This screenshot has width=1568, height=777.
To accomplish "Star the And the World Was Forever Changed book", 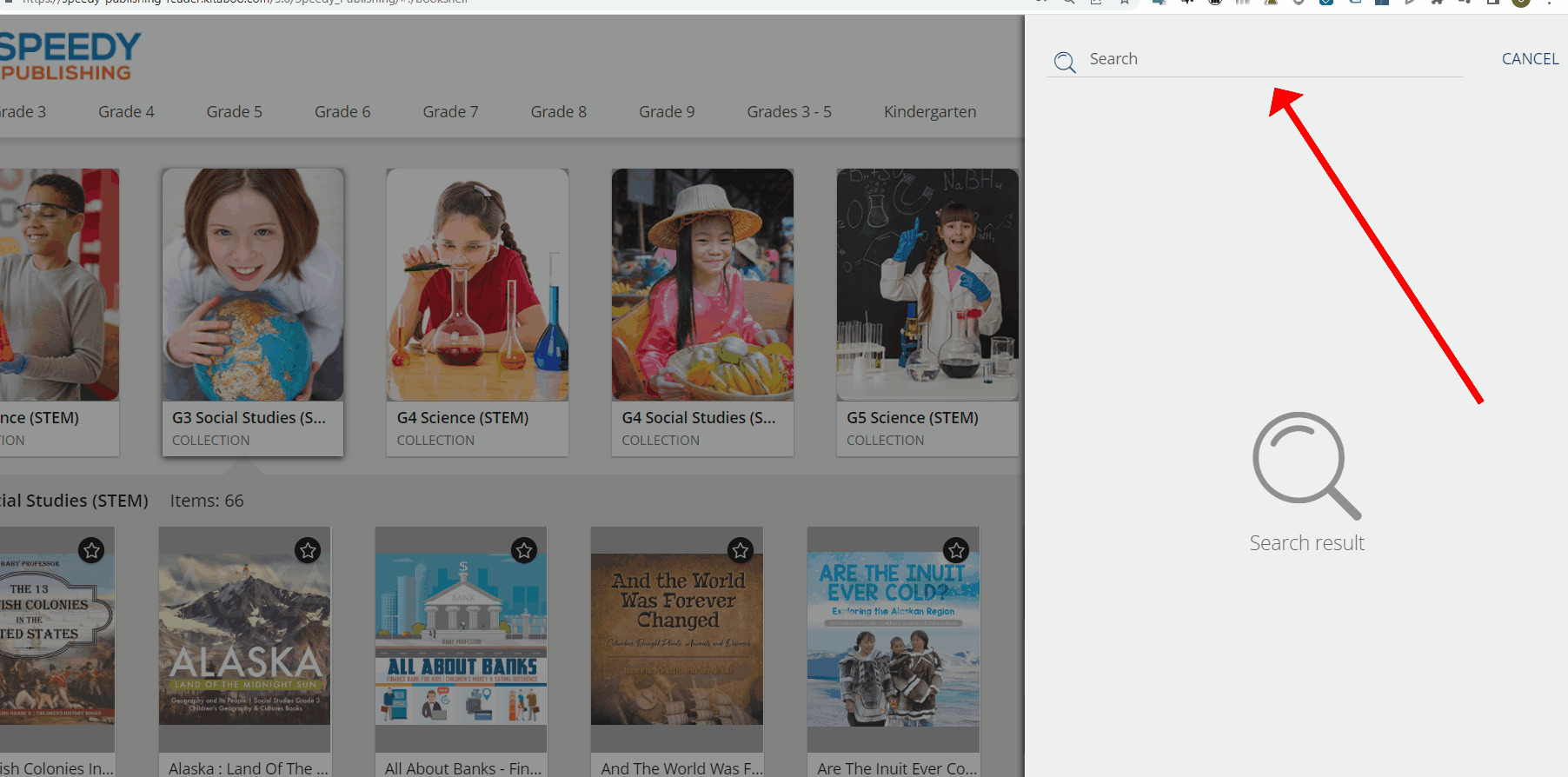I will [x=741, y=550].
